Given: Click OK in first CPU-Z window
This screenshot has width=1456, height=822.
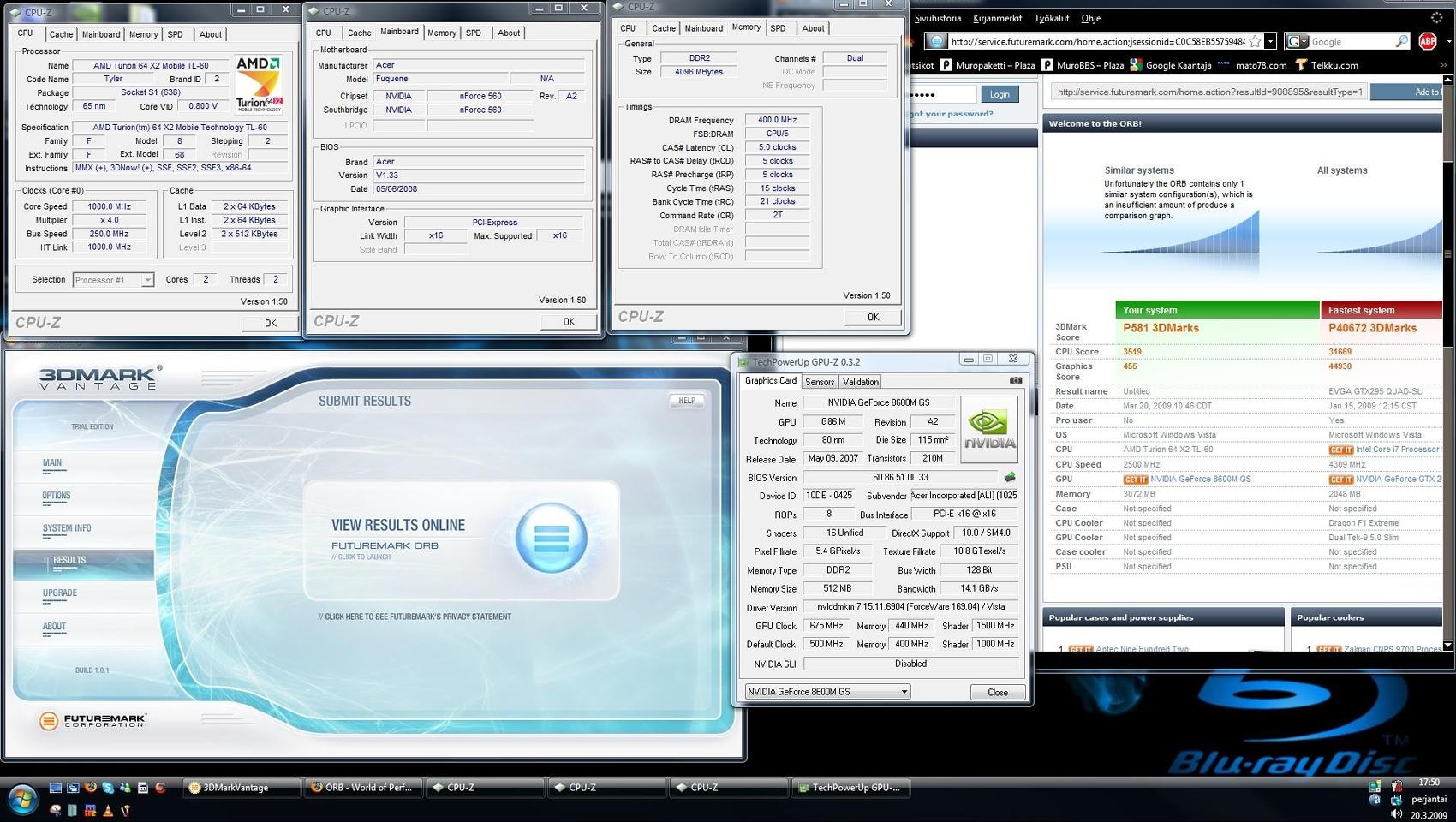Looking at the screenshot, I should point(271,323).
